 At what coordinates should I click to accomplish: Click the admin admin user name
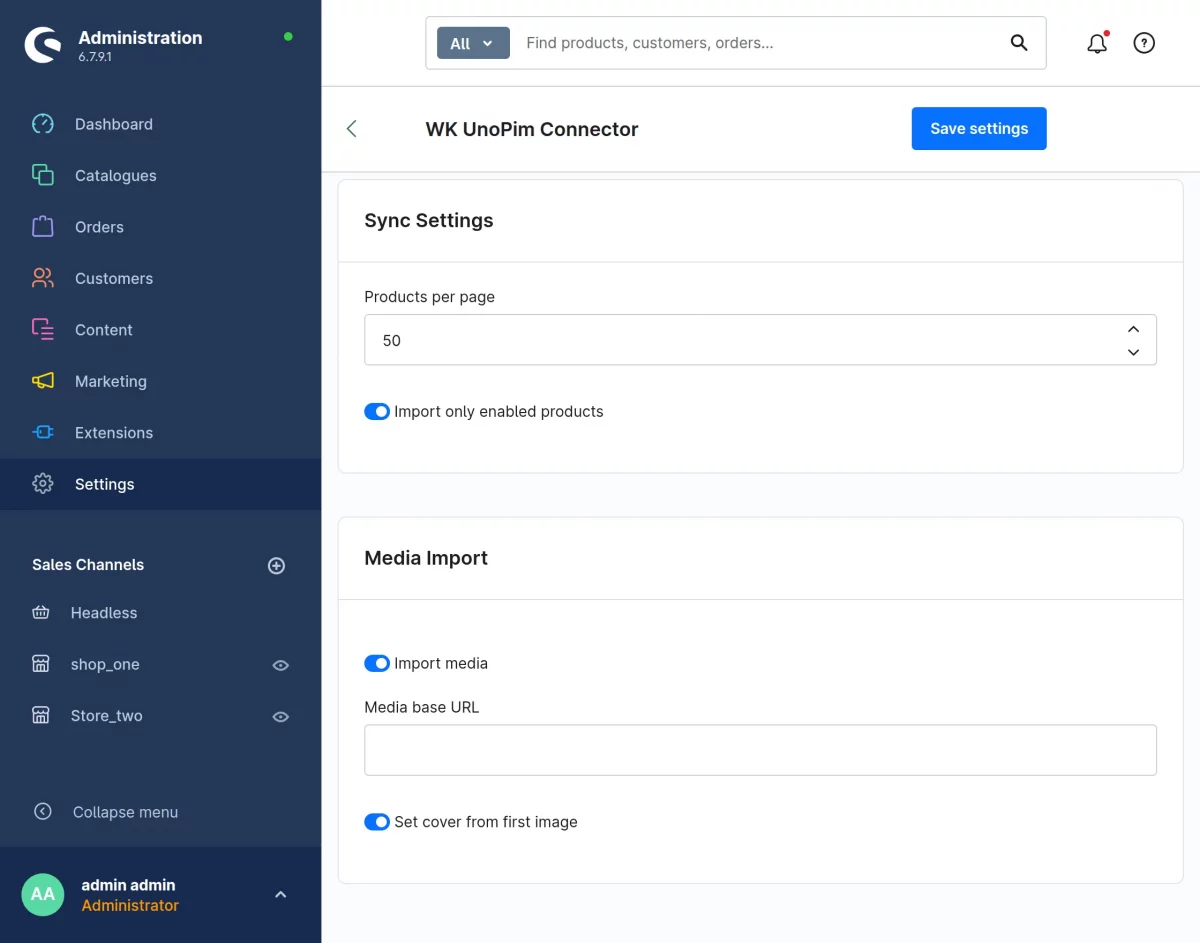(128, 885)
